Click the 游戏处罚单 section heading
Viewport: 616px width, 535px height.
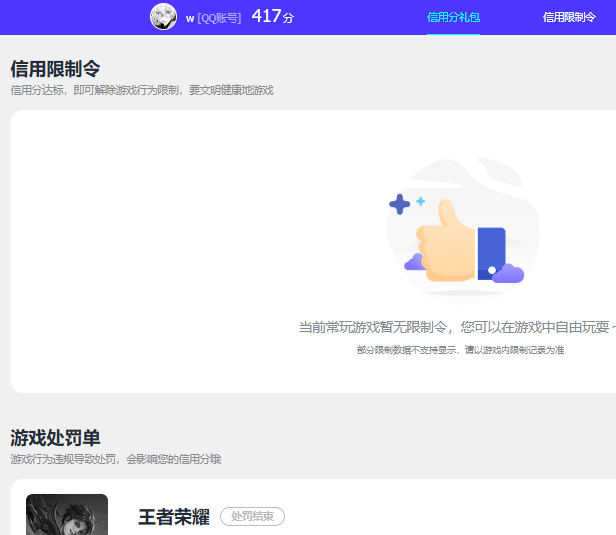55,438
